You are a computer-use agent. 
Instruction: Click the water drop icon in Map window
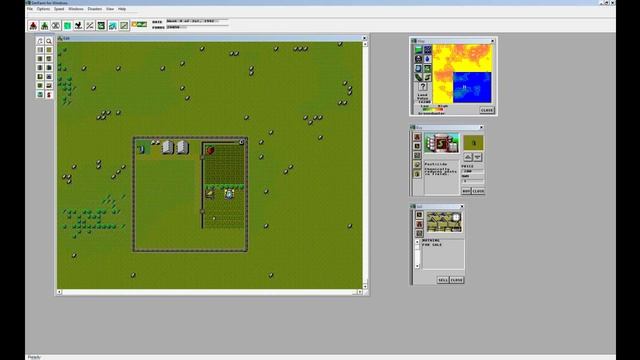coord(427,59)
